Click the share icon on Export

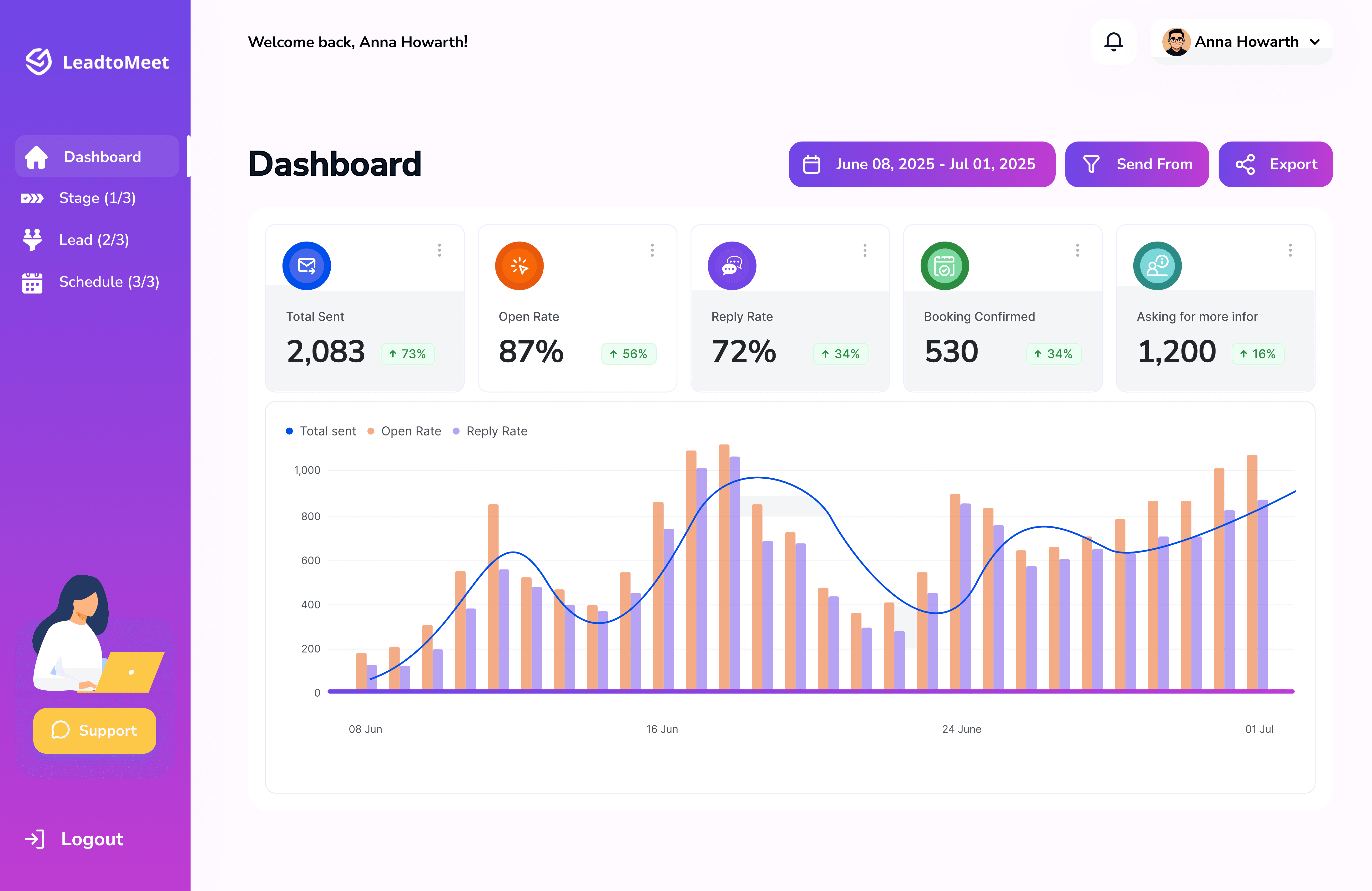click(x=1245, y=164)
